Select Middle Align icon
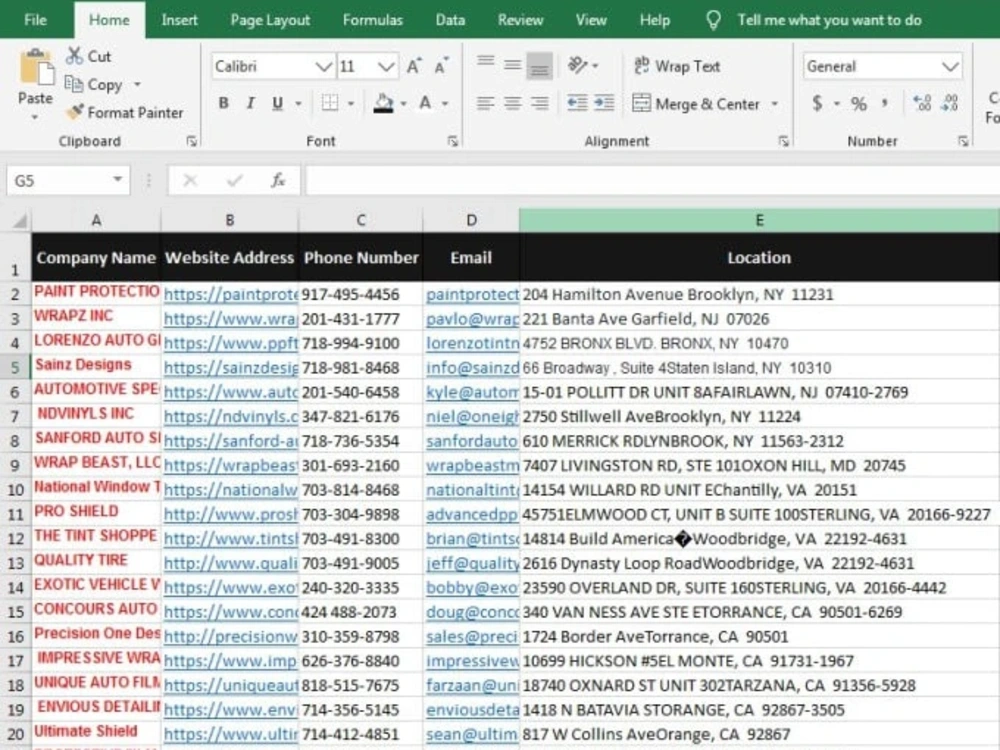Image resolution: width=1000 pixels, height=750 pixels. click(512, 65)
